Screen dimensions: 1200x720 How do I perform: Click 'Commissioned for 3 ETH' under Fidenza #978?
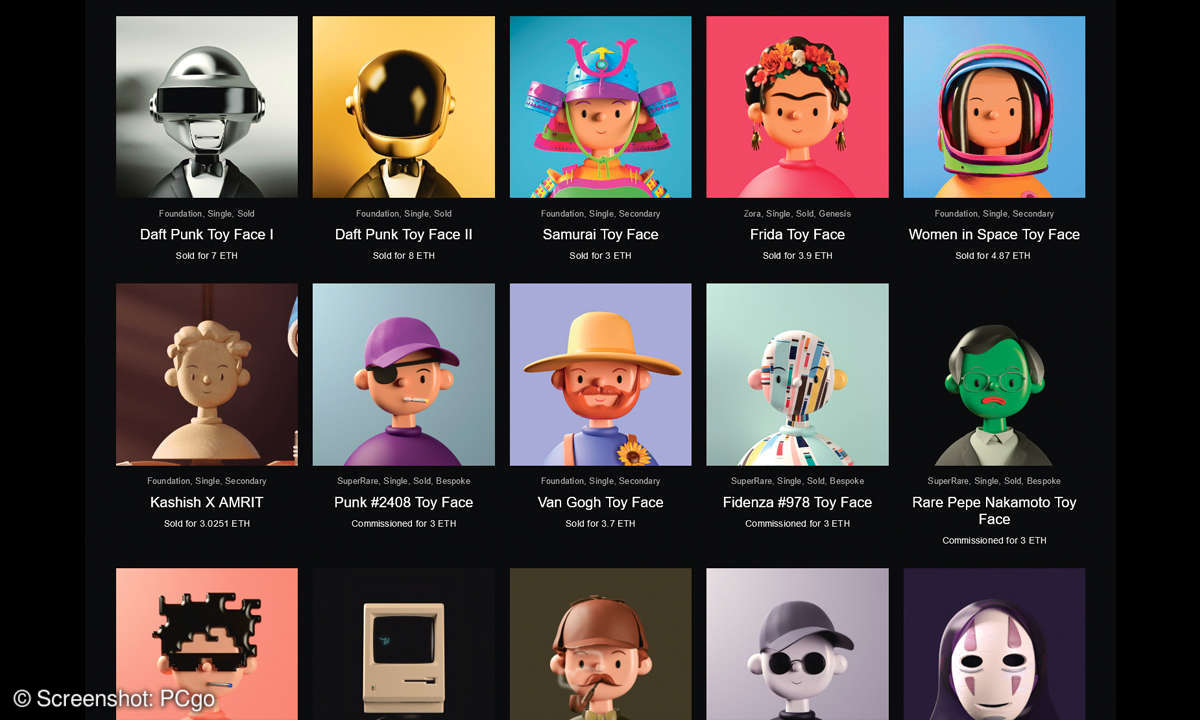click(797, 524)
